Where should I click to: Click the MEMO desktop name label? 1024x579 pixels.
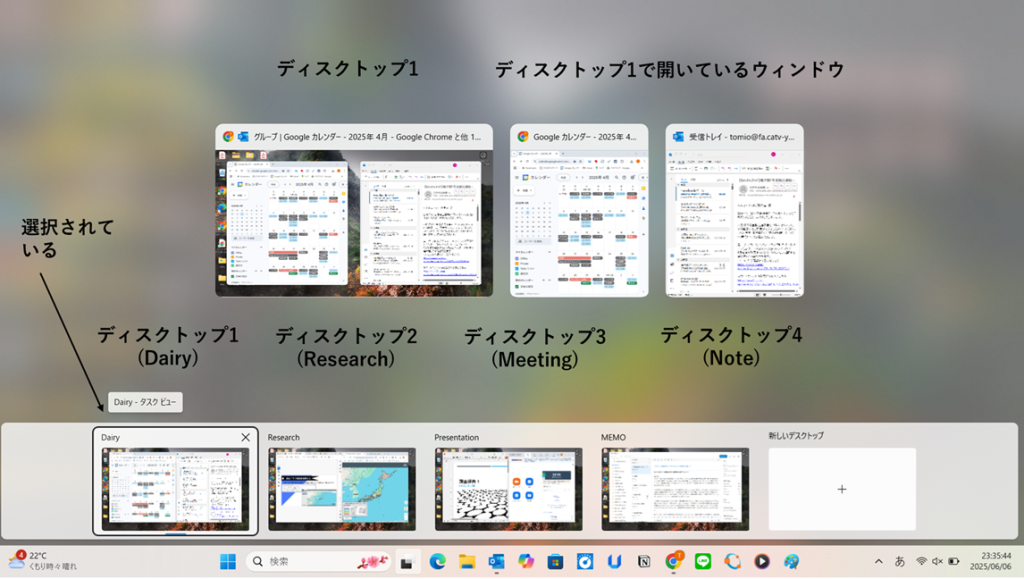613,437
